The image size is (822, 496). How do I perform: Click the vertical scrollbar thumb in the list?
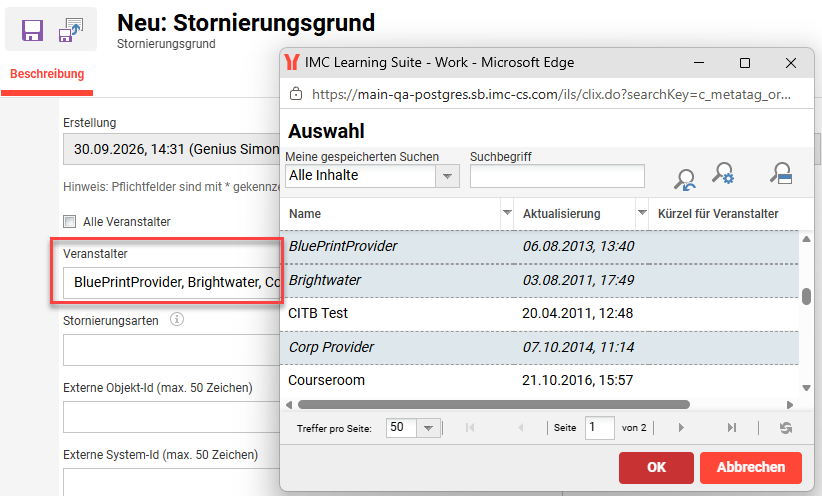coord(806,296)
